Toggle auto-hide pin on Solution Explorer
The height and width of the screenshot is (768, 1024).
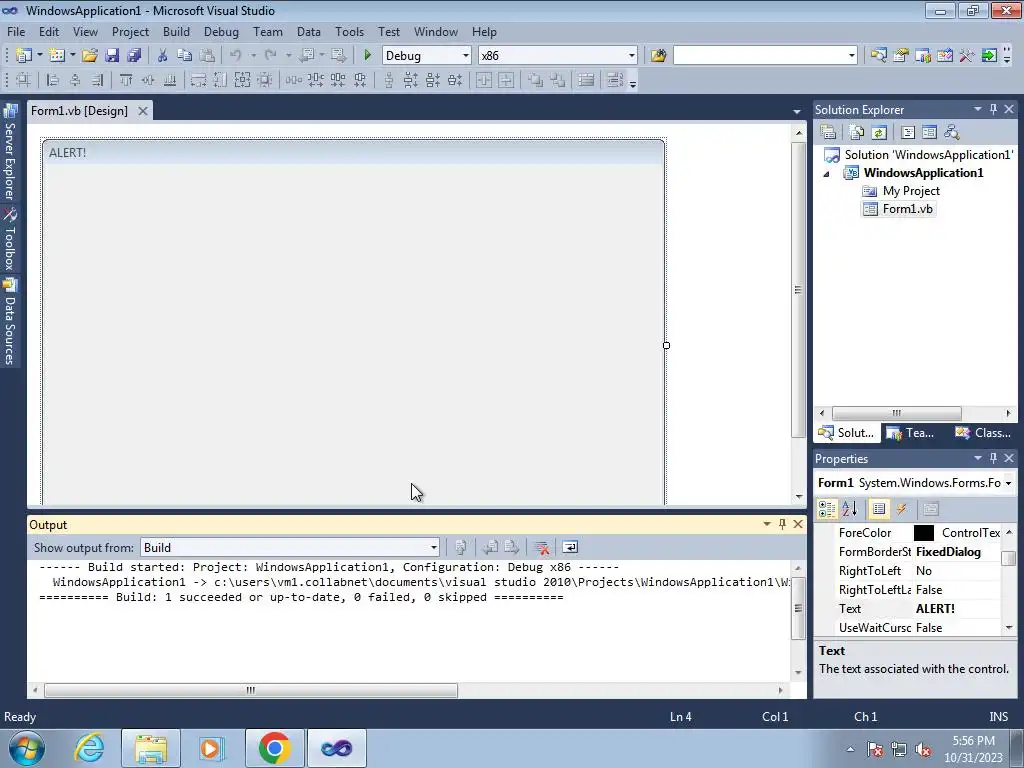[993, 109]
